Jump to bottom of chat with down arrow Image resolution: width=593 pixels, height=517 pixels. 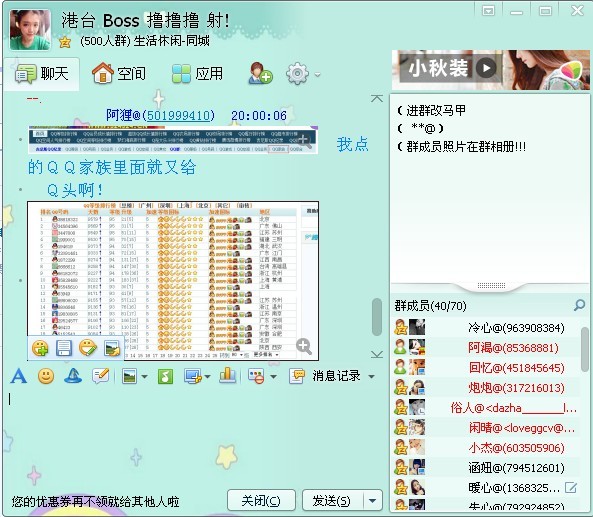[377, 354]
